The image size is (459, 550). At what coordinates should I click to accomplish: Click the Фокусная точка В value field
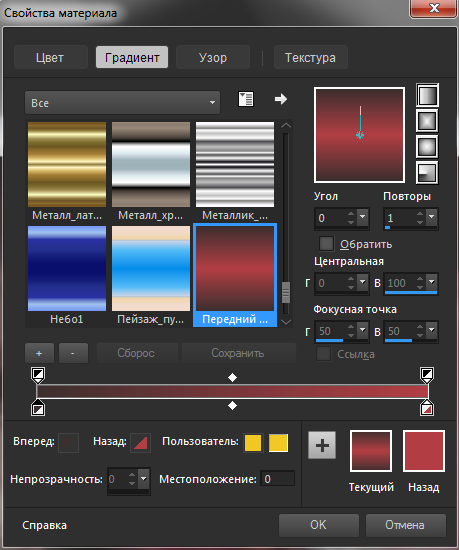pos(400,331)
